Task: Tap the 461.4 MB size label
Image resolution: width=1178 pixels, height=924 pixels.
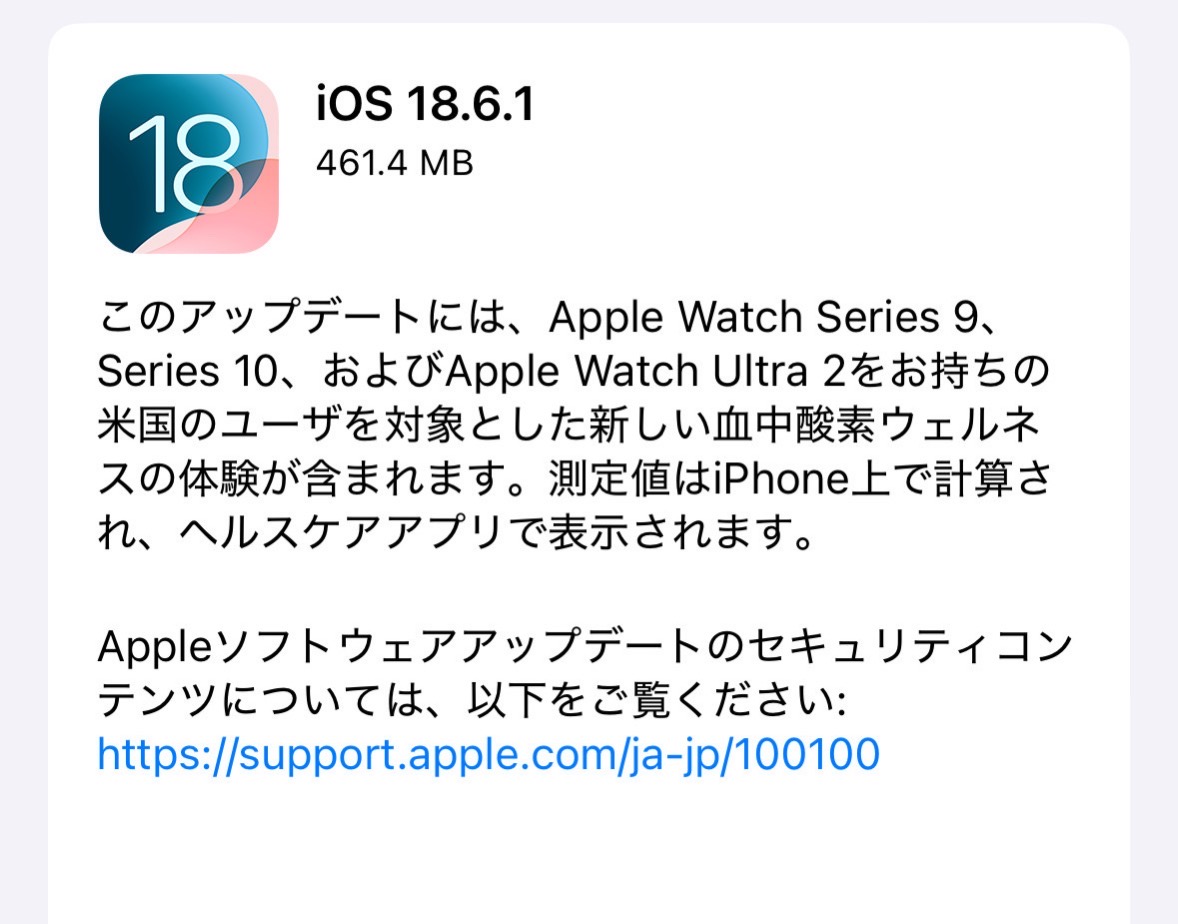Action: 394,163
